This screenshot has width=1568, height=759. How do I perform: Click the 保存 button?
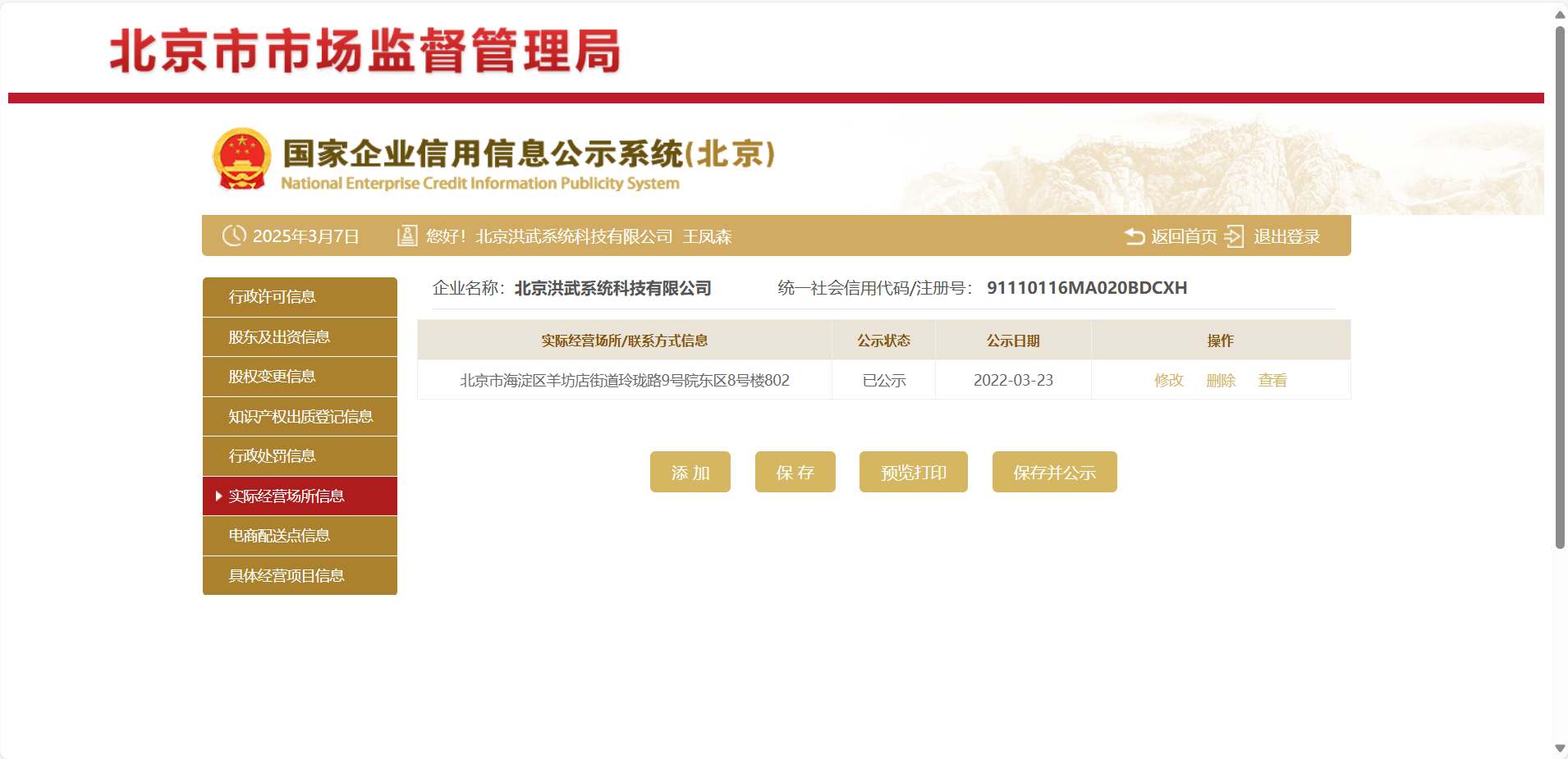(x=795, y=472)
